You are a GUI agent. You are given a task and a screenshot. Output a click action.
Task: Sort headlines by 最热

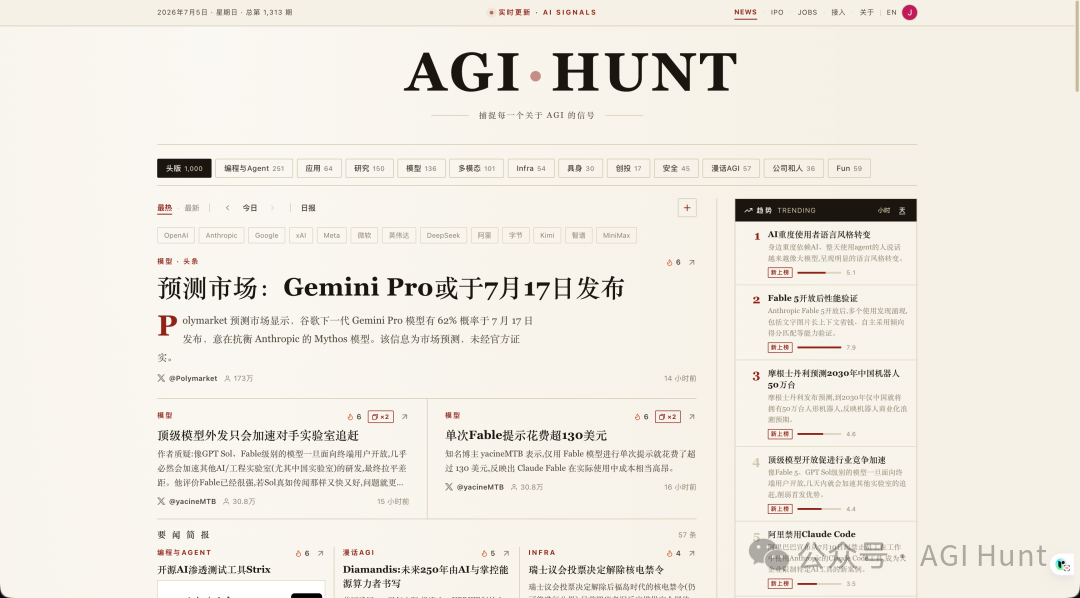click(165, 208)
